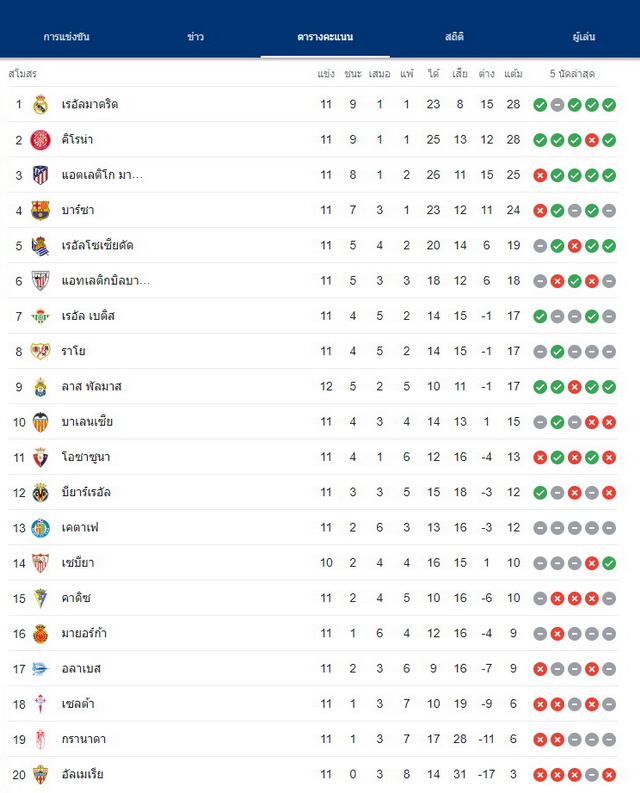Open the สถิติ tab
Viewport: 640px width, 793px height.
(454, 36)
